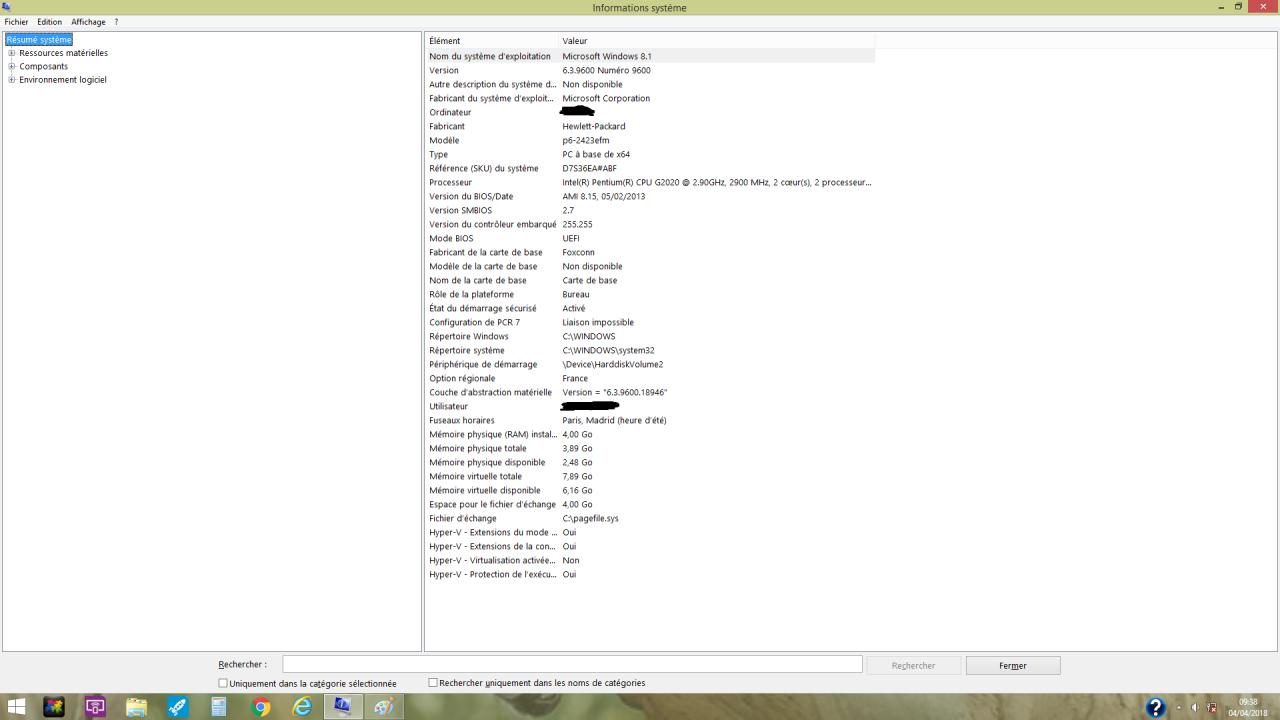Click total physical memory '3,89 Go'

click(578, 448)
